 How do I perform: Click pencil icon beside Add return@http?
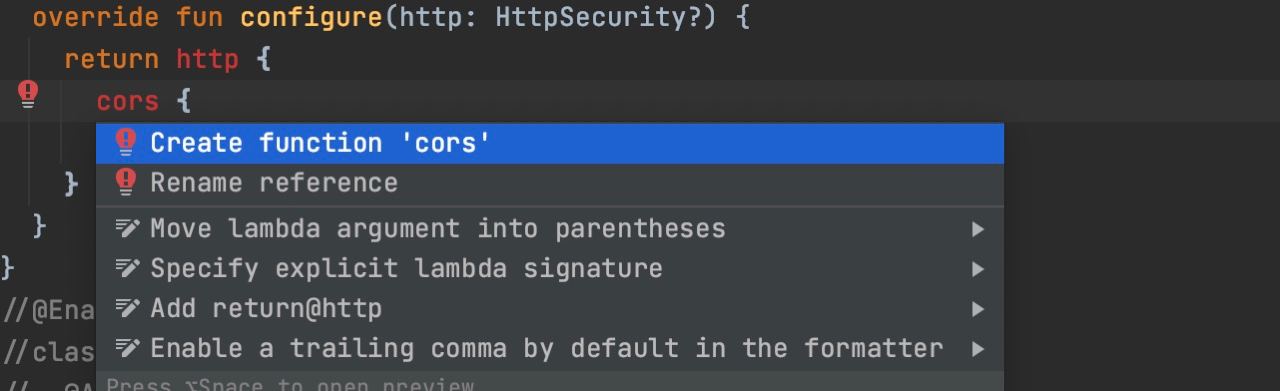(x=126, y=308)
